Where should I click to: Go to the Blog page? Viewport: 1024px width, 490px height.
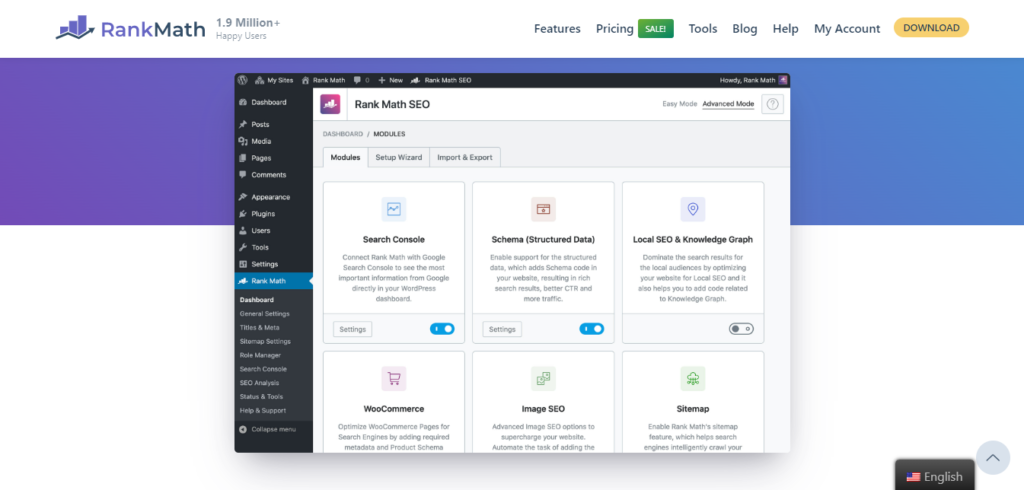(x=744, y=29)
